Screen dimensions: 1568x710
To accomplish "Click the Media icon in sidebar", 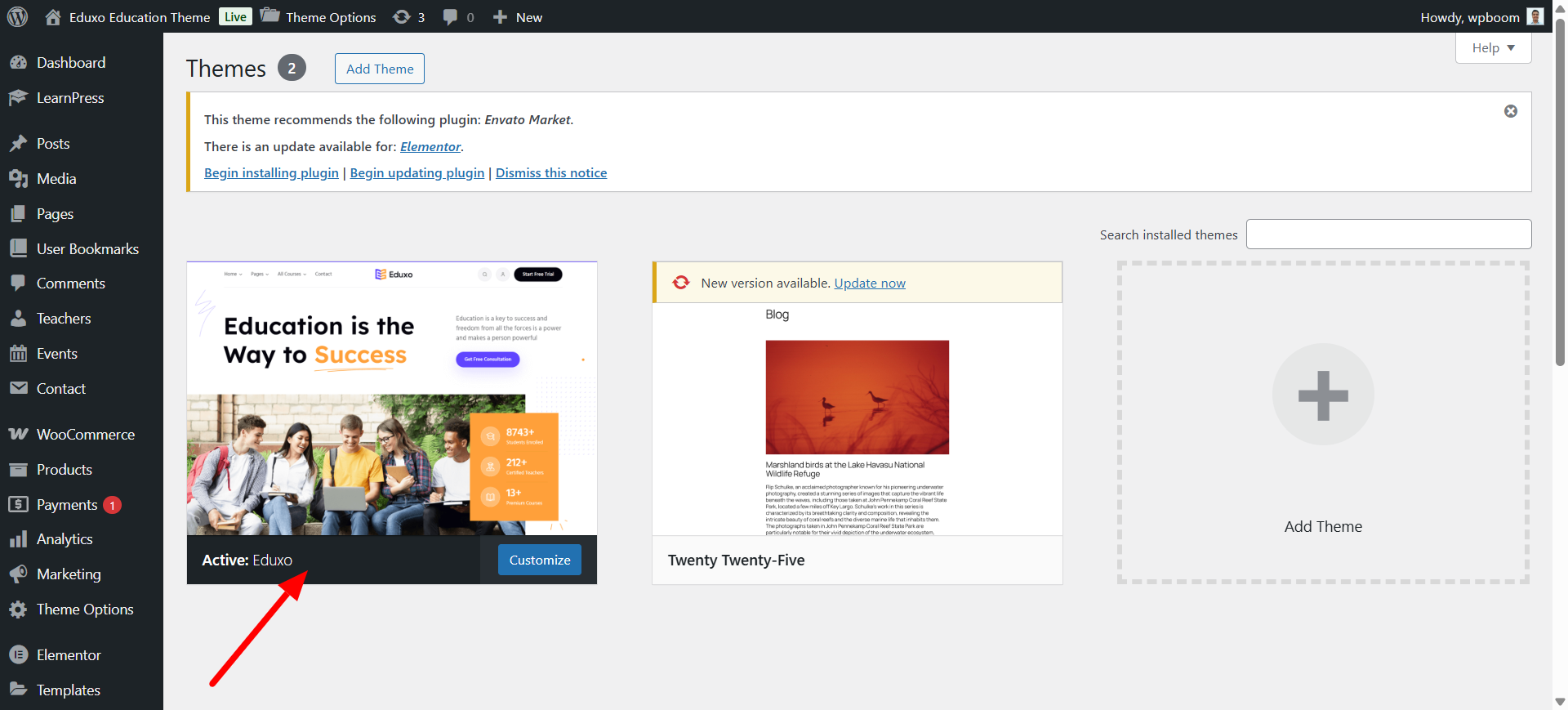I will [18, 179].
